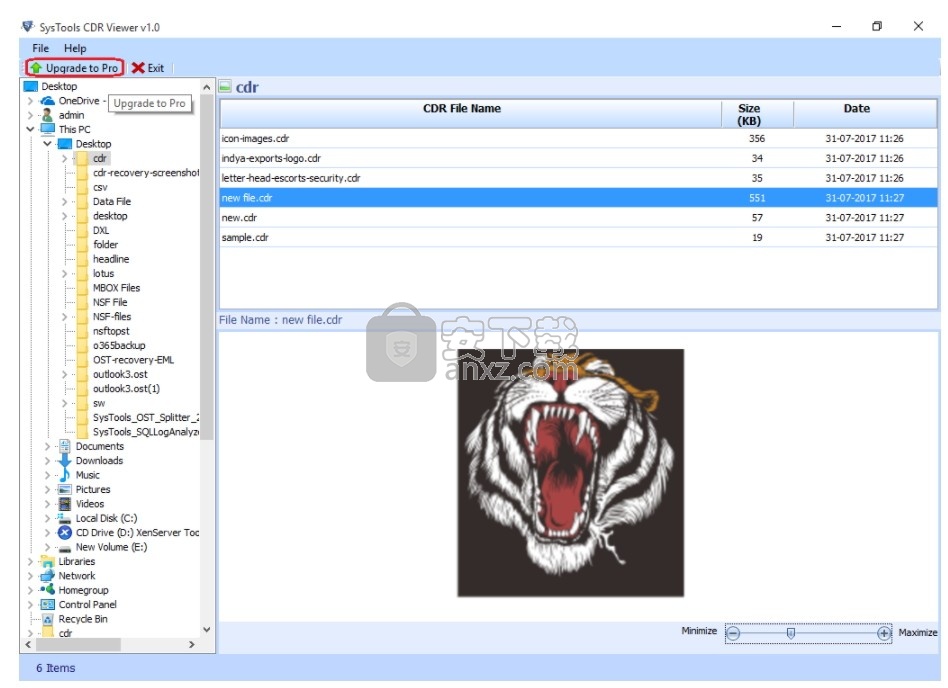The height and width of the screenshot is (688, 948).
Task: Click the Homegroup icon in tree
Action: pyautogui.click(x=47, y=591)
